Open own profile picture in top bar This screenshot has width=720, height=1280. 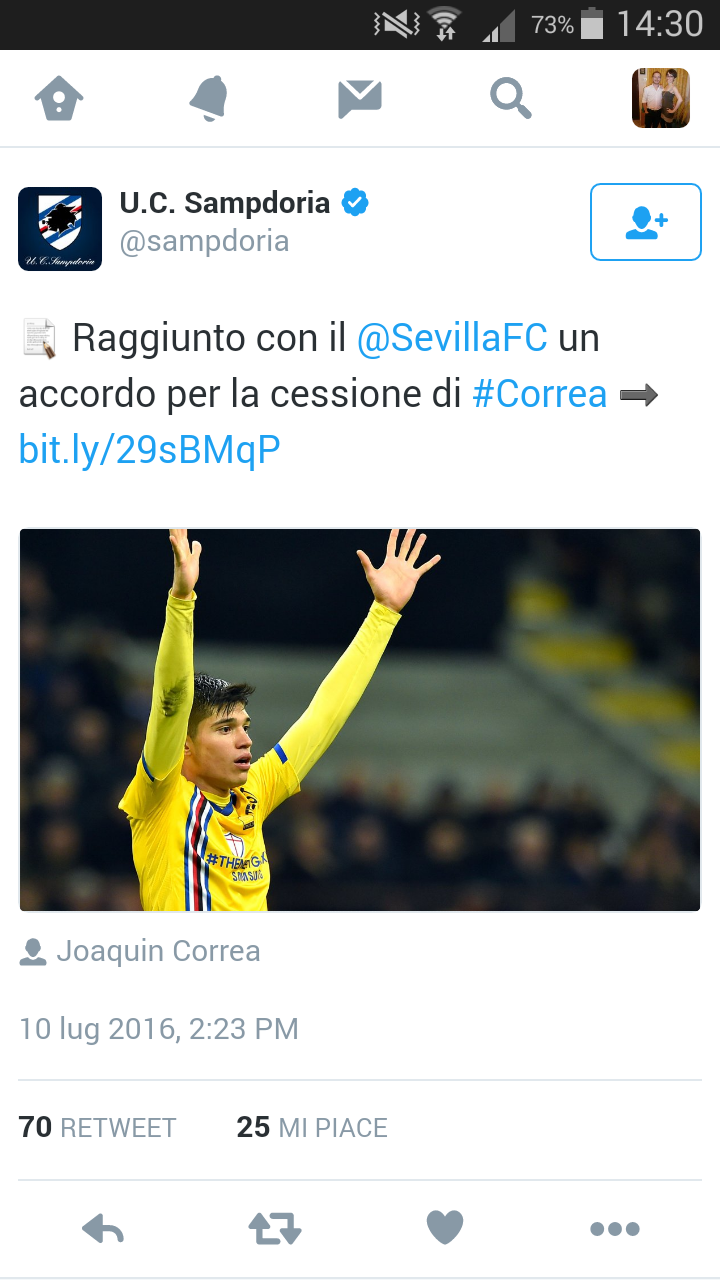pos(661,98)
